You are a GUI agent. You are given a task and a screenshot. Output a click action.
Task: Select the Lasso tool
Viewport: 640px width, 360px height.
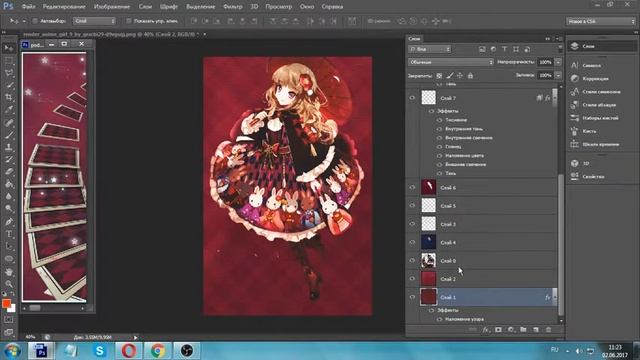tap(9, 73)
